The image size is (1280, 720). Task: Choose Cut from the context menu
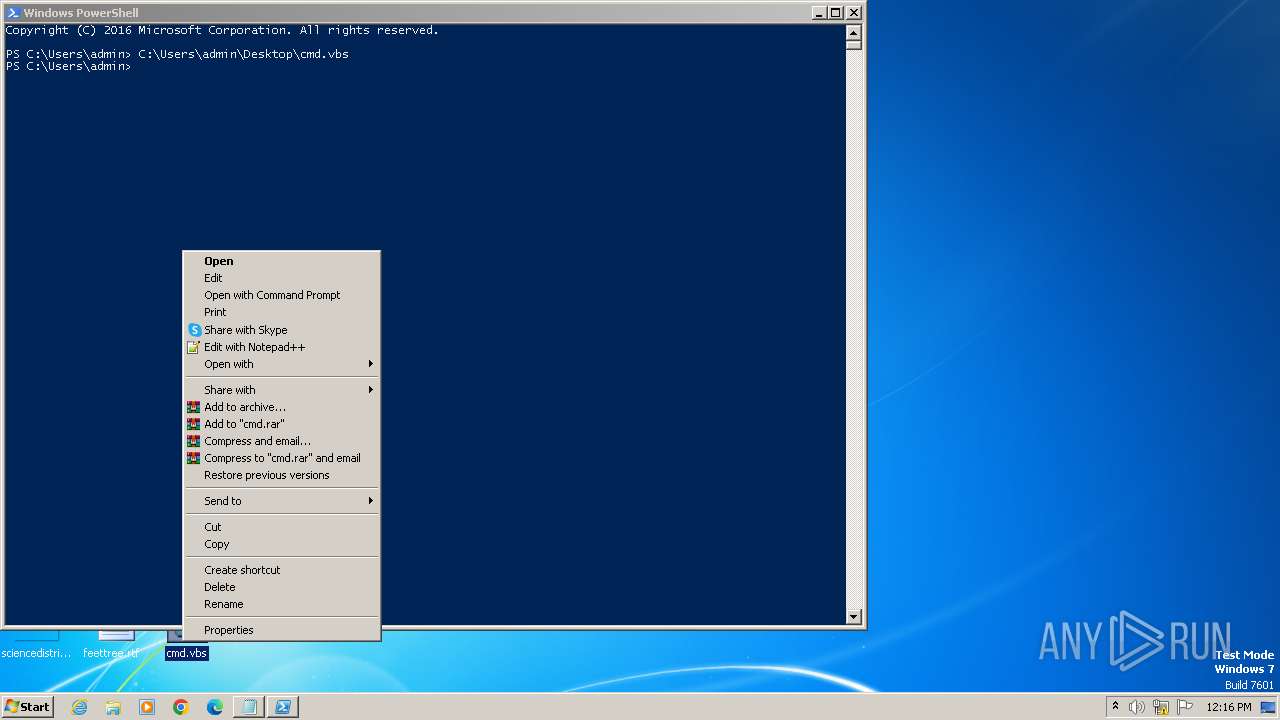click(x=281, y=527)
